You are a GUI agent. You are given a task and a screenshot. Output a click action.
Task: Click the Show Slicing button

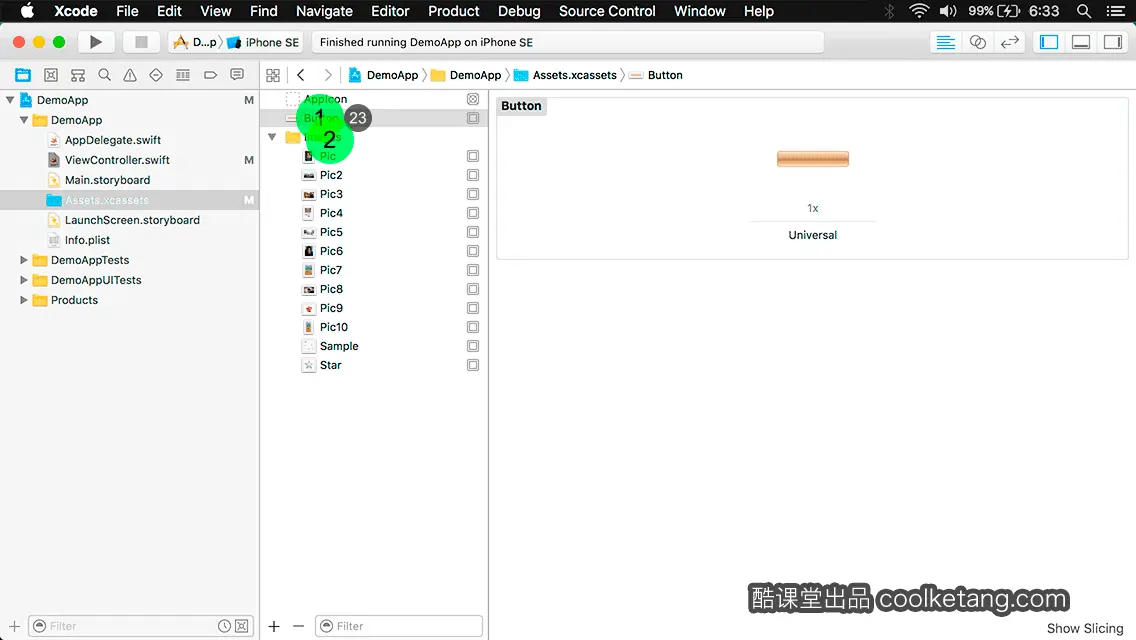click(1085, 628)
